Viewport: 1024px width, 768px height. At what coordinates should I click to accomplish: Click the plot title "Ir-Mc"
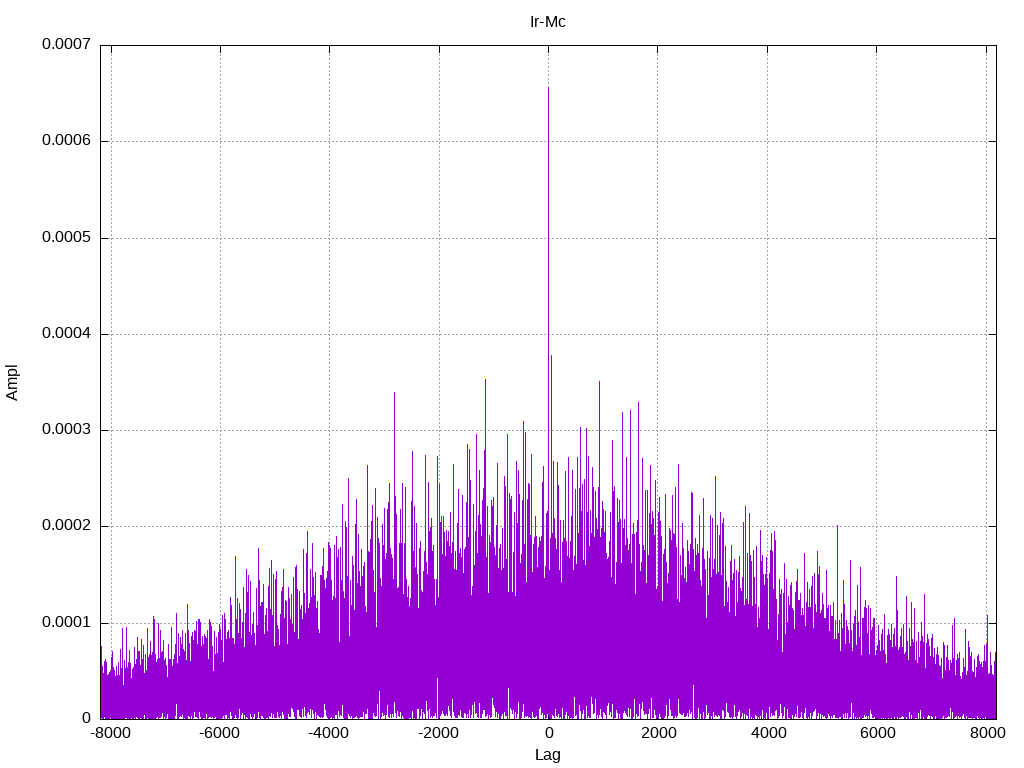(547, 22)
